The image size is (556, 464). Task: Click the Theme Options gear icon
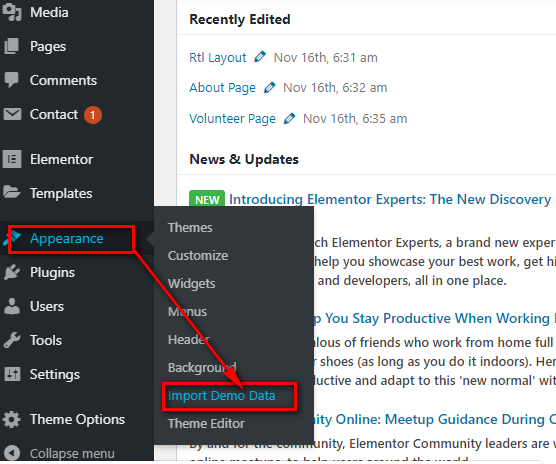pyautogui.click(x=12, y=419)
